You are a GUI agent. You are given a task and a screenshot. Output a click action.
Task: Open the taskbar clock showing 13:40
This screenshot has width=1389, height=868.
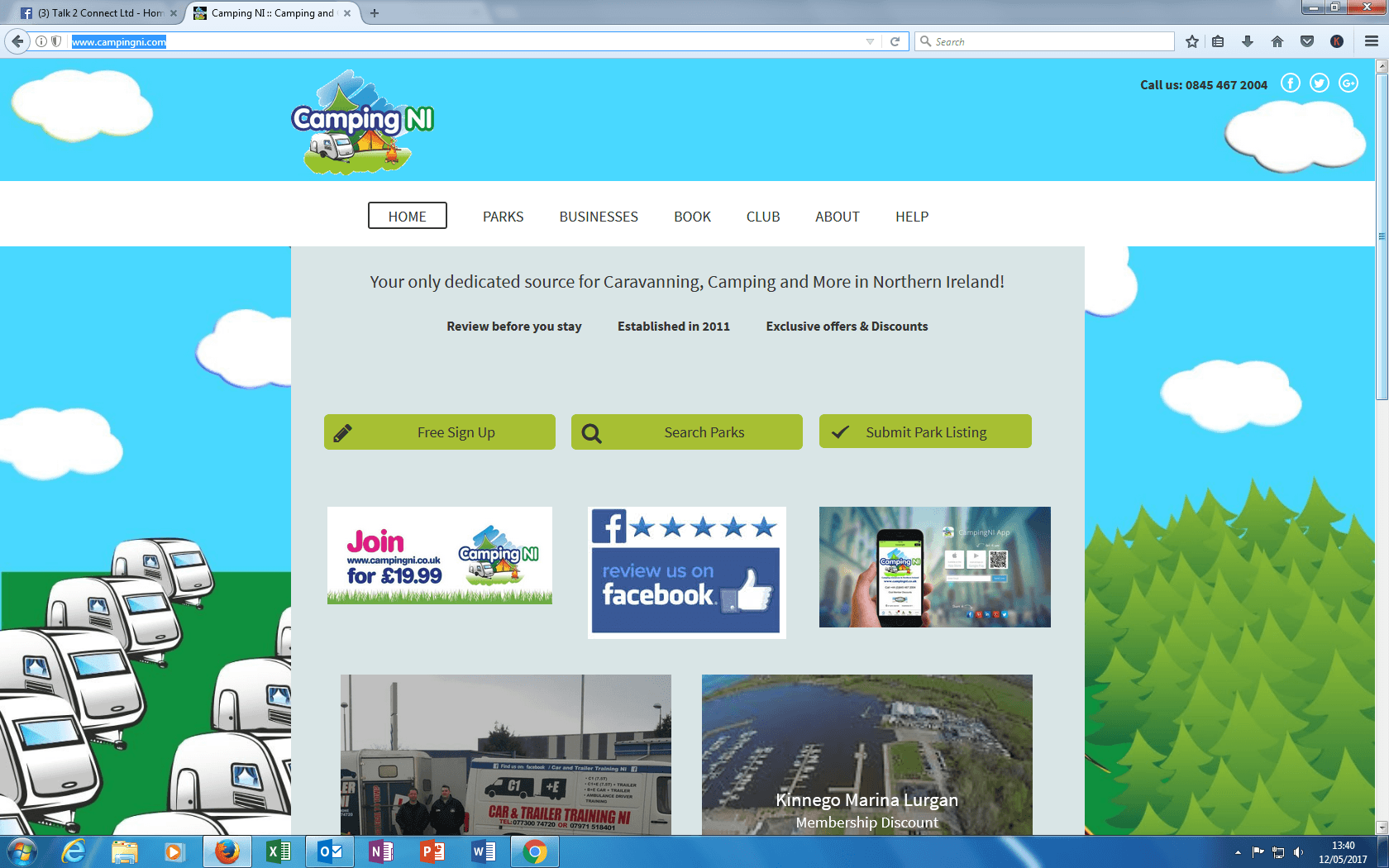click(1343, 852)
